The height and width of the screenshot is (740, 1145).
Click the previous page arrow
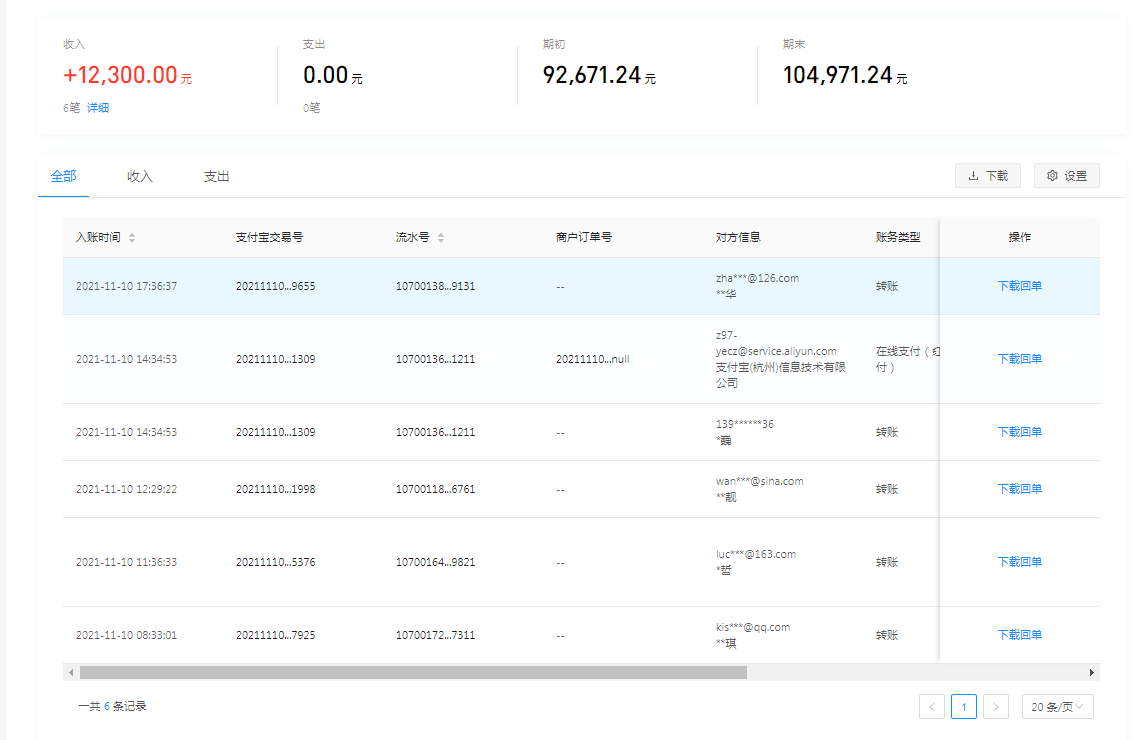point(932,707)
